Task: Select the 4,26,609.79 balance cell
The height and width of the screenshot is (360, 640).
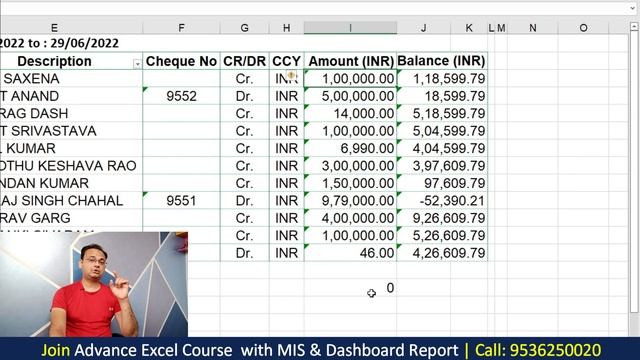Action: [442, 253]
